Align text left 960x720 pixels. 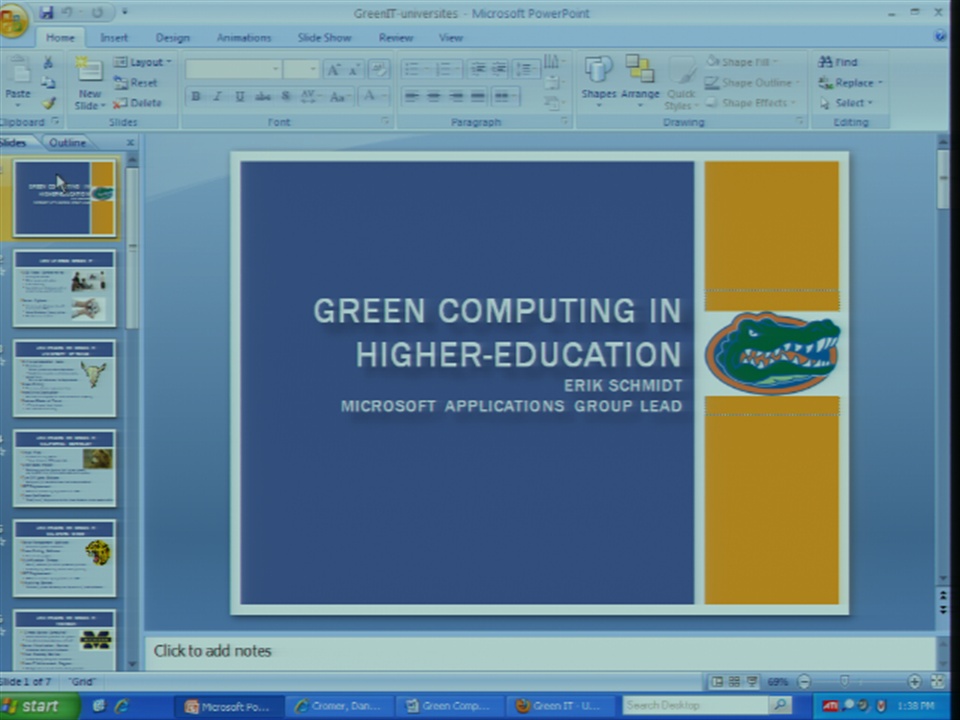click(x=412, y=96)
